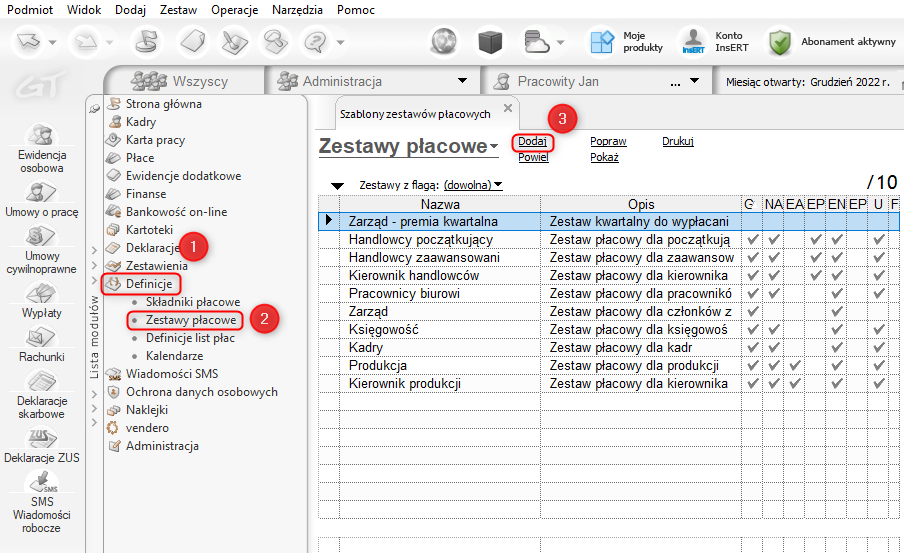Expand the Zestawienia tree node chevron
The image size is (904, 553).
95,266
